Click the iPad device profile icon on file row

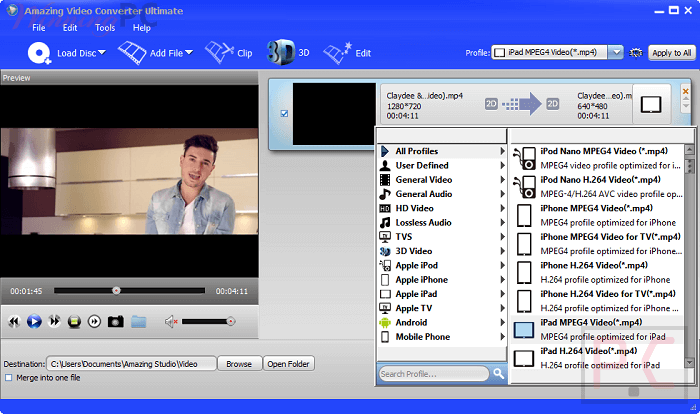pyautogui.click(x=651, y=105)
